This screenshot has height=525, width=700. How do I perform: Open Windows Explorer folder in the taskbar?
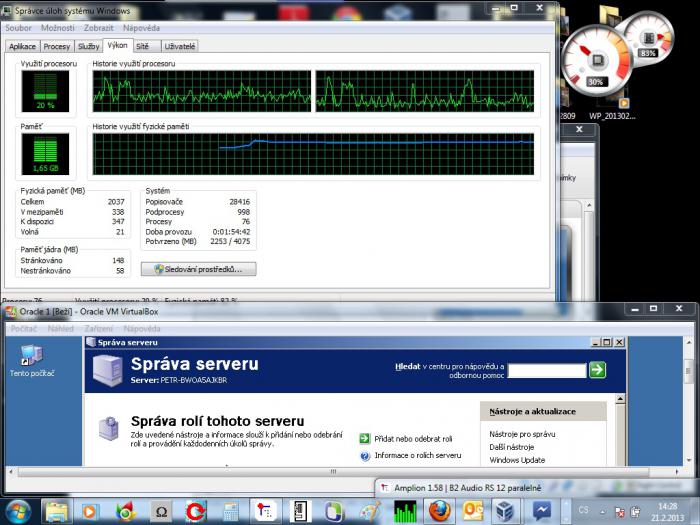click(x=57, y=511)
